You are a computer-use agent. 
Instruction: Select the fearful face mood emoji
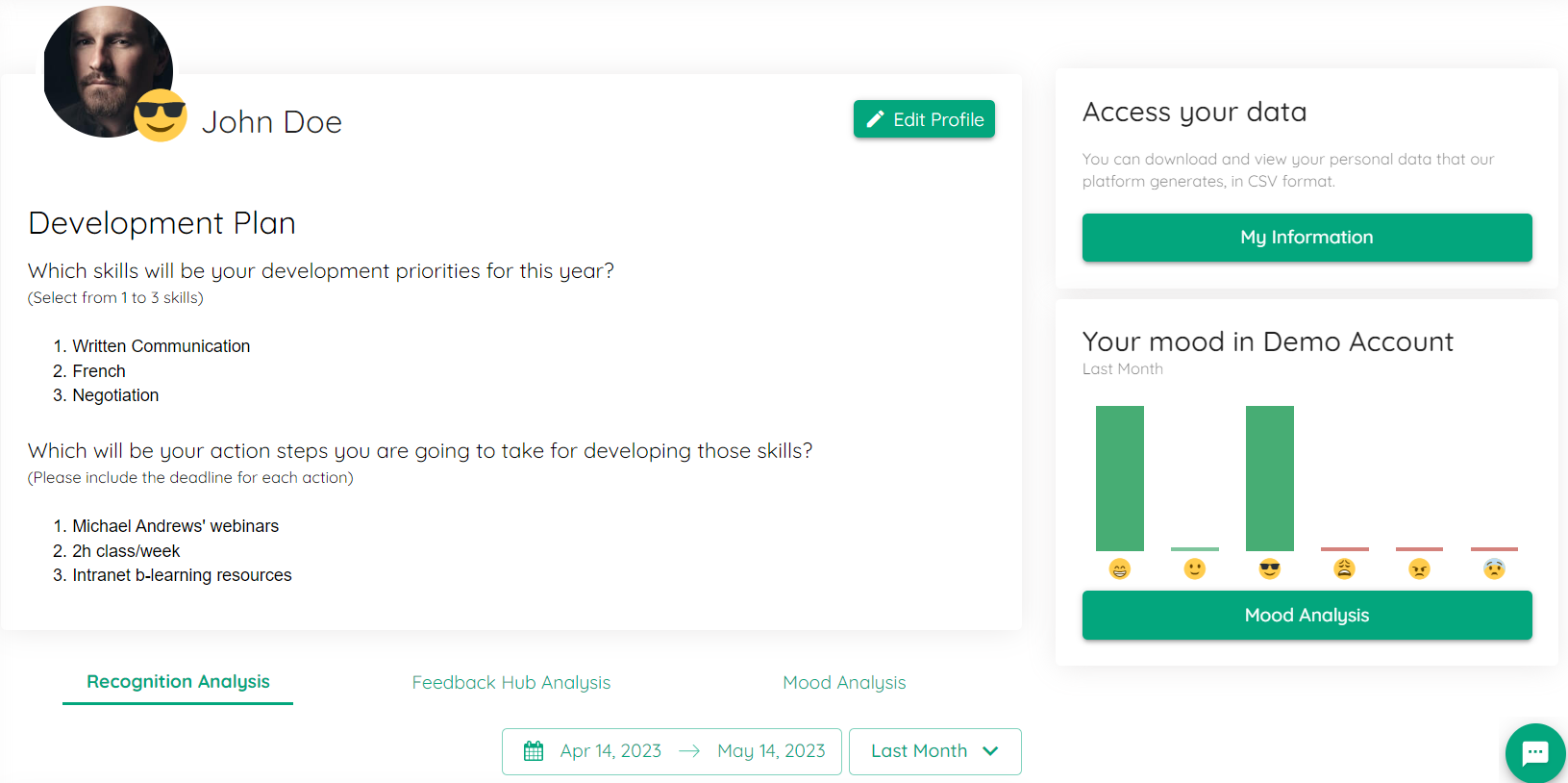1494,569
